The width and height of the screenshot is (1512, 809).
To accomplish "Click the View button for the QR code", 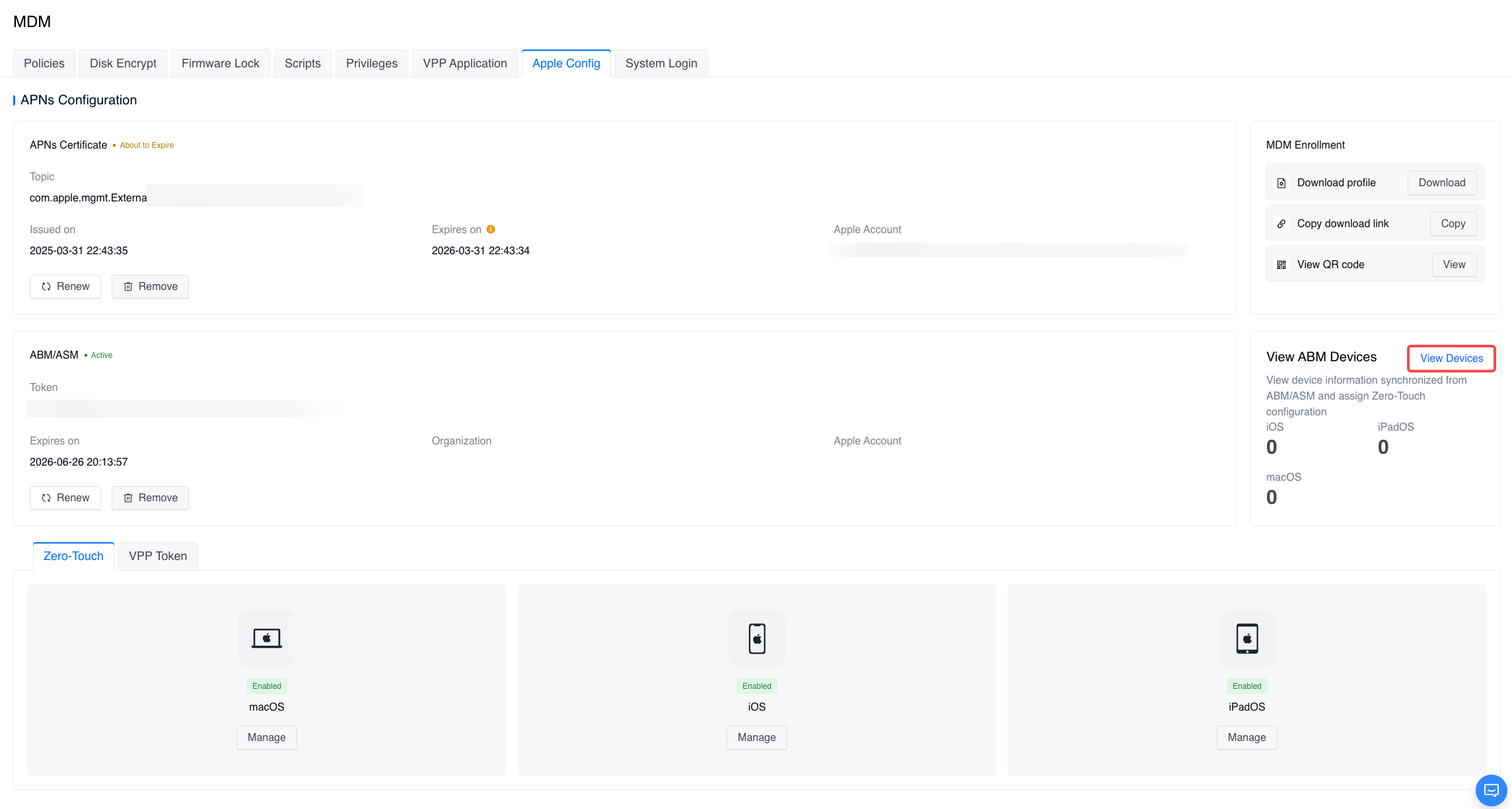I will click(x=1453, y=265).
